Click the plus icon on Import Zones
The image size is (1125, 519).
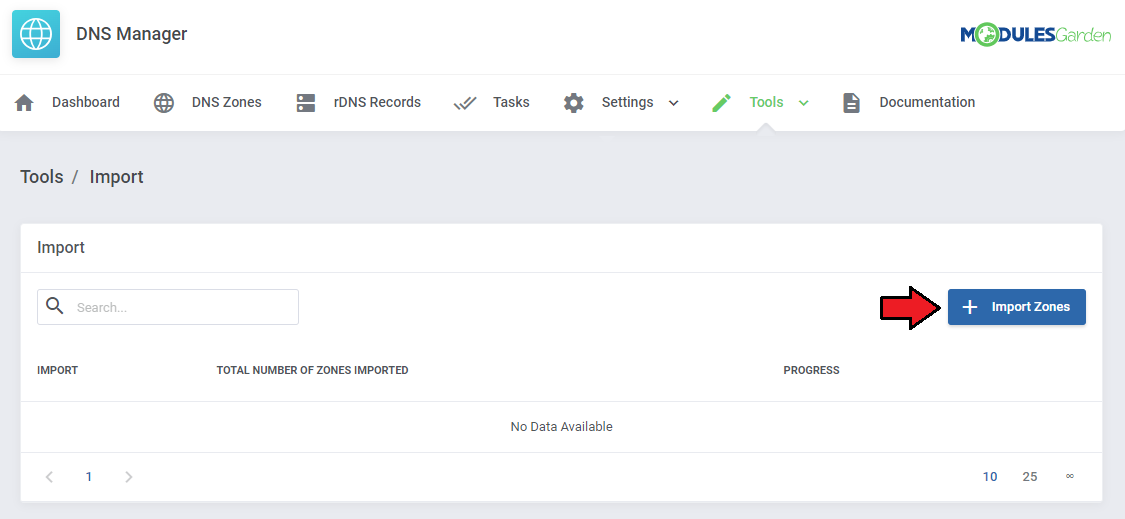pyautogui.click(x=969, y=307)
